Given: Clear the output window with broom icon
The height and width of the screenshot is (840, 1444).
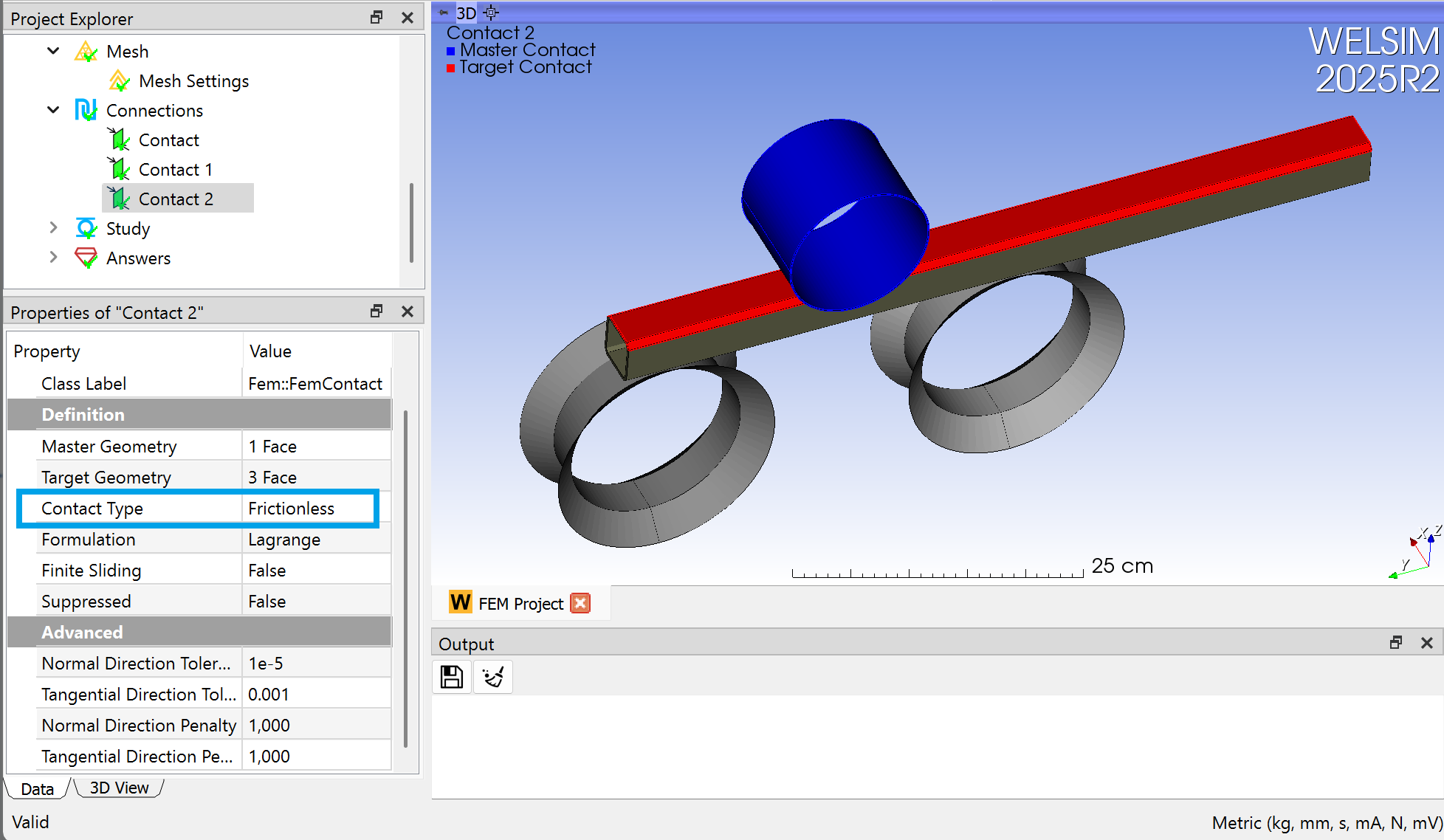Looking at the screenshot, I should pos(493,677).
